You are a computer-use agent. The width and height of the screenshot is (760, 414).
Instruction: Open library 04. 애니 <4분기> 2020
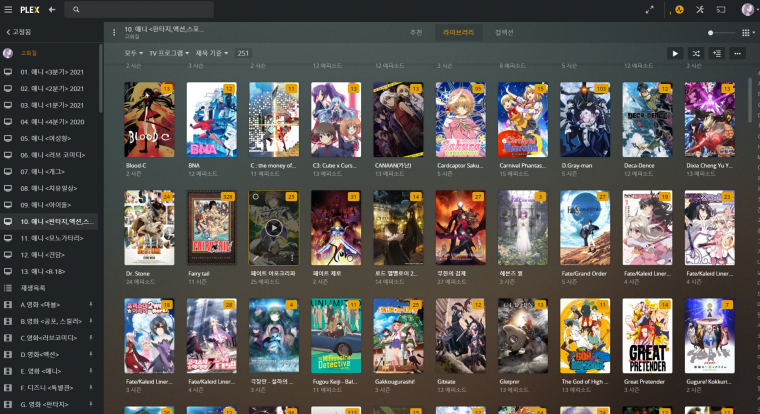pos(48,122)
